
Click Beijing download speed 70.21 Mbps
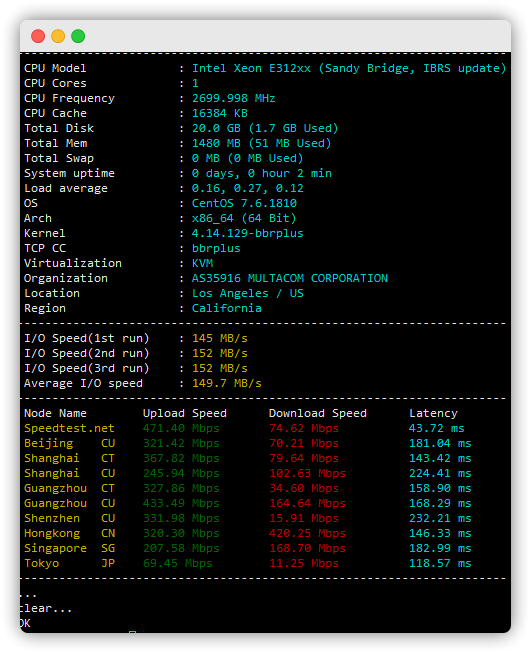[304, 443]
